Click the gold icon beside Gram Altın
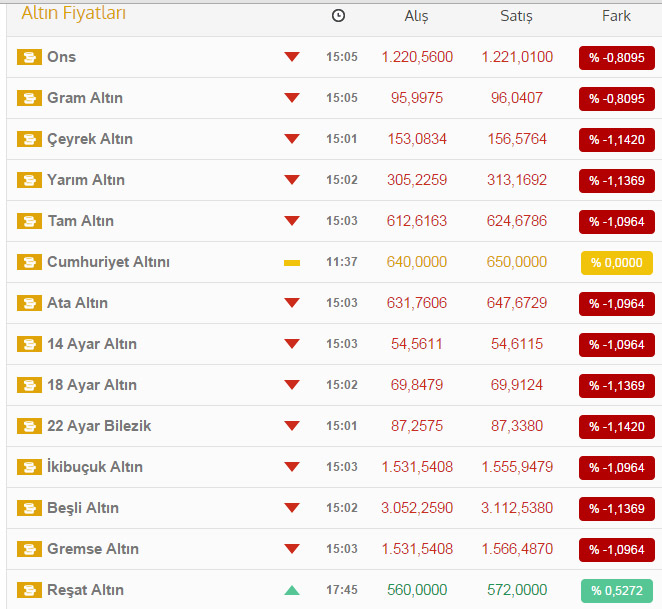This screenshot has width=662, height=609. click(29, 98)
